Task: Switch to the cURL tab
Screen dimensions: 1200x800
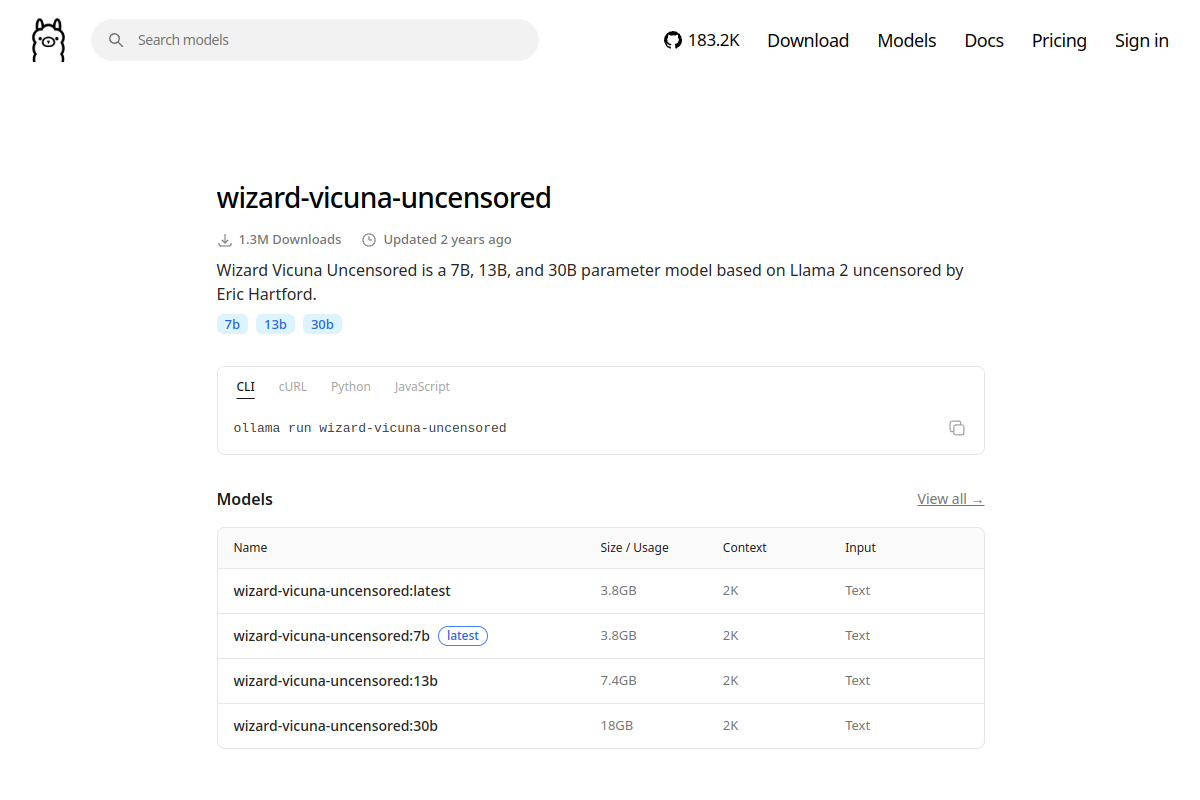Action: click(x=293, y=387)
